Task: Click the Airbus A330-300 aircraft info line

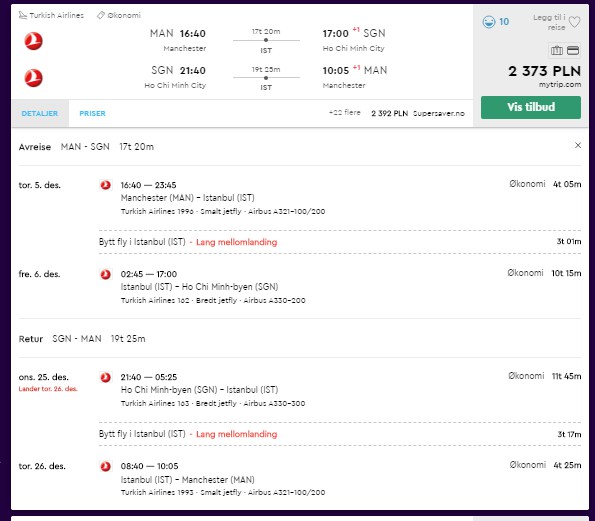Action: [x=213, y=403]
